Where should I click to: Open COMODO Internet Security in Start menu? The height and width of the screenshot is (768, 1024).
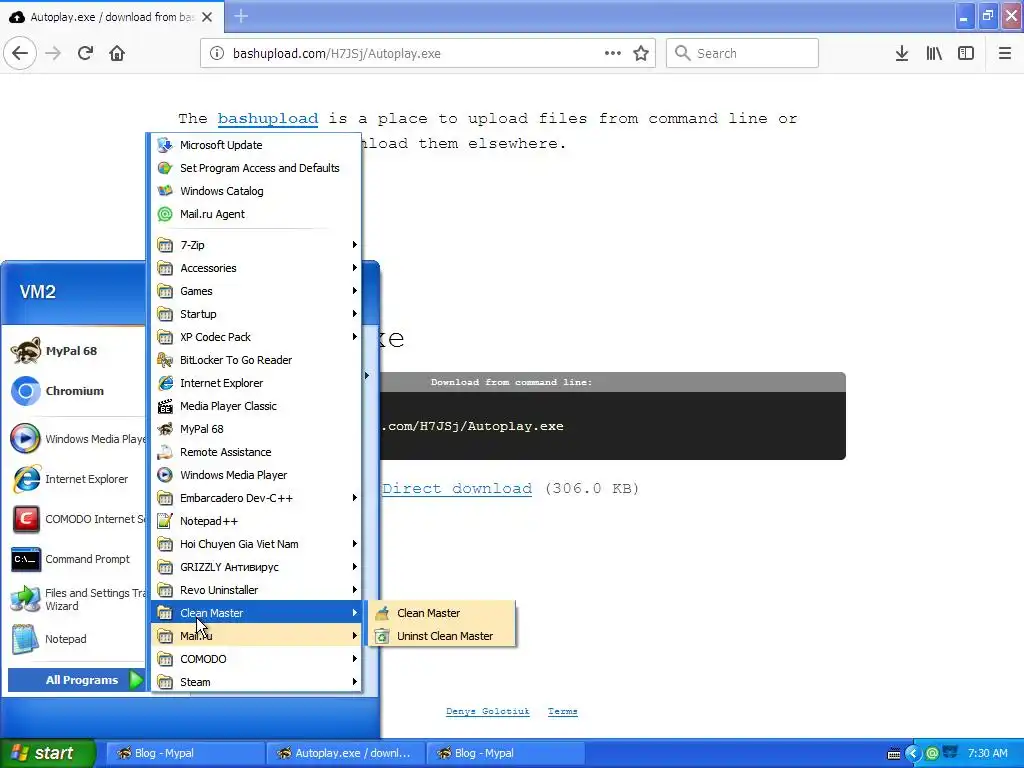(75, 519)
